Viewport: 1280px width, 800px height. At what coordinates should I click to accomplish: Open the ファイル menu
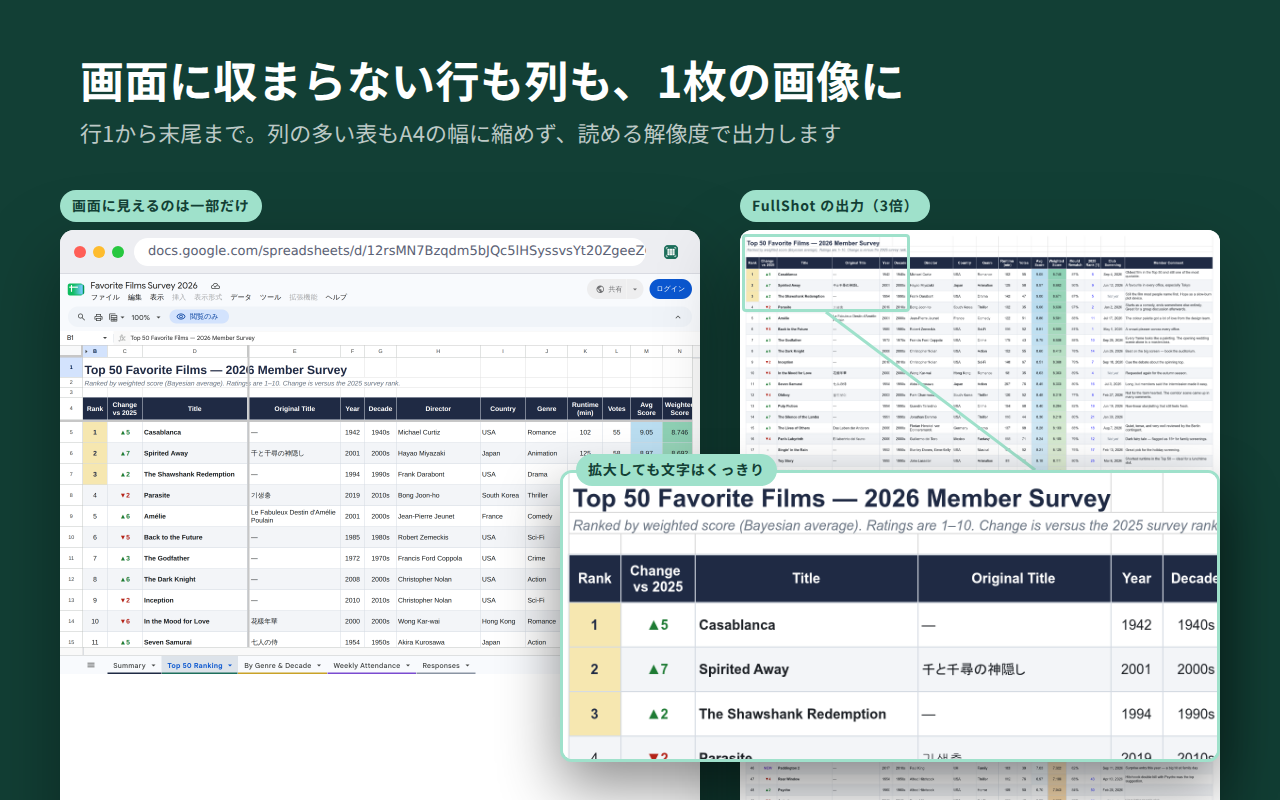(x=105, y=297)
